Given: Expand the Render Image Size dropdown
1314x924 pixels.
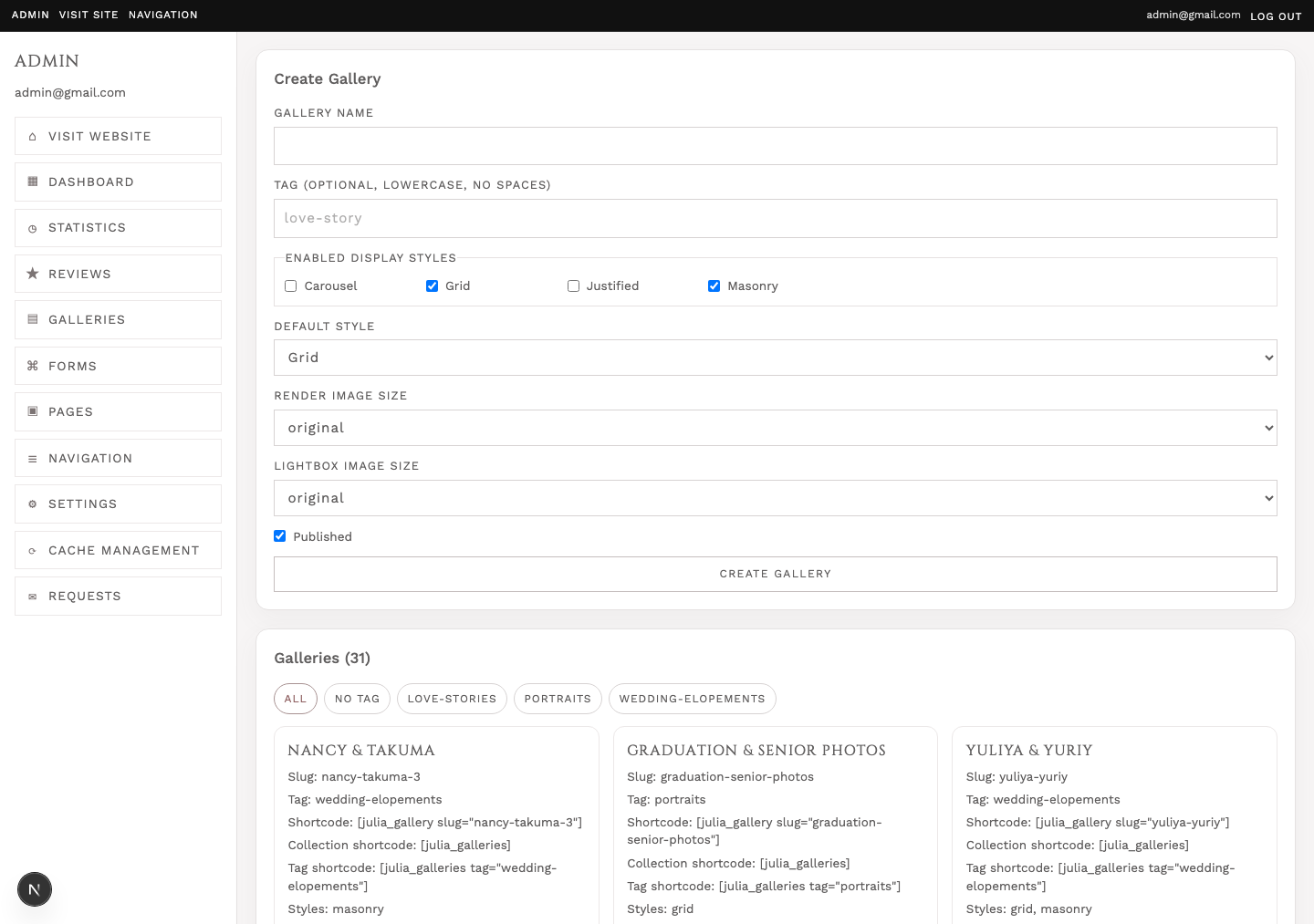Looking at the screenshot, I should point(776,428).
